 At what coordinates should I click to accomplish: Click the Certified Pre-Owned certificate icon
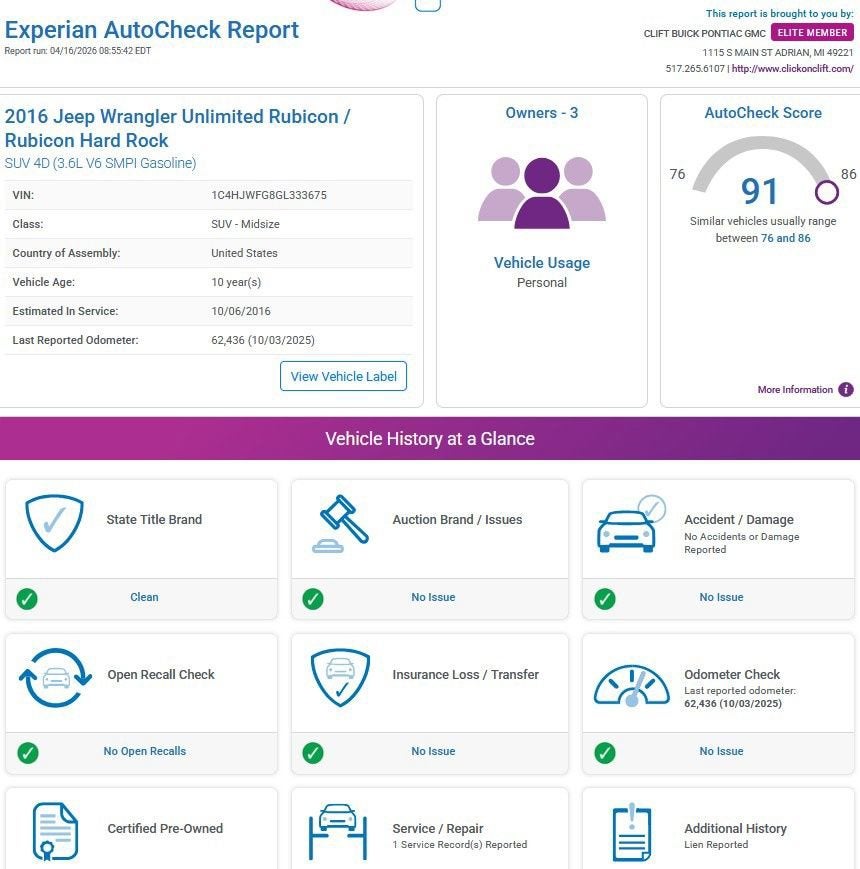55,832
